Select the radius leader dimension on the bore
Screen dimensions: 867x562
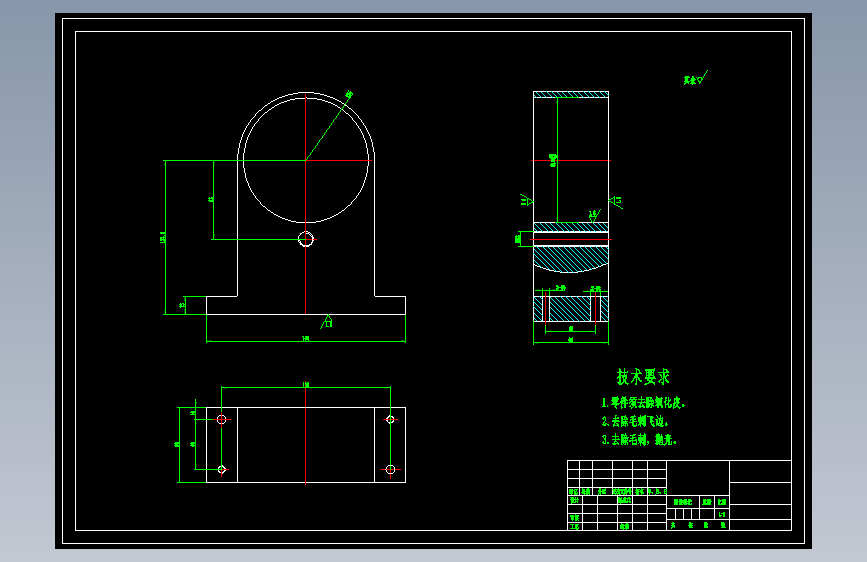[x=348, y=96]
